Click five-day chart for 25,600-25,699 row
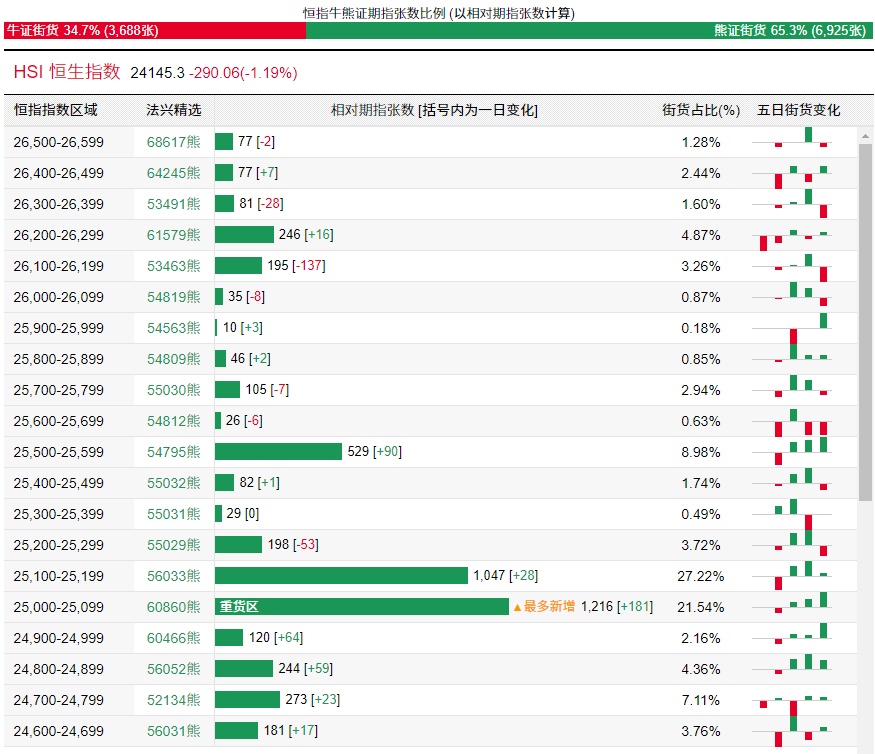This screenshot has height=754, width=875. click(x=792, y=422)
